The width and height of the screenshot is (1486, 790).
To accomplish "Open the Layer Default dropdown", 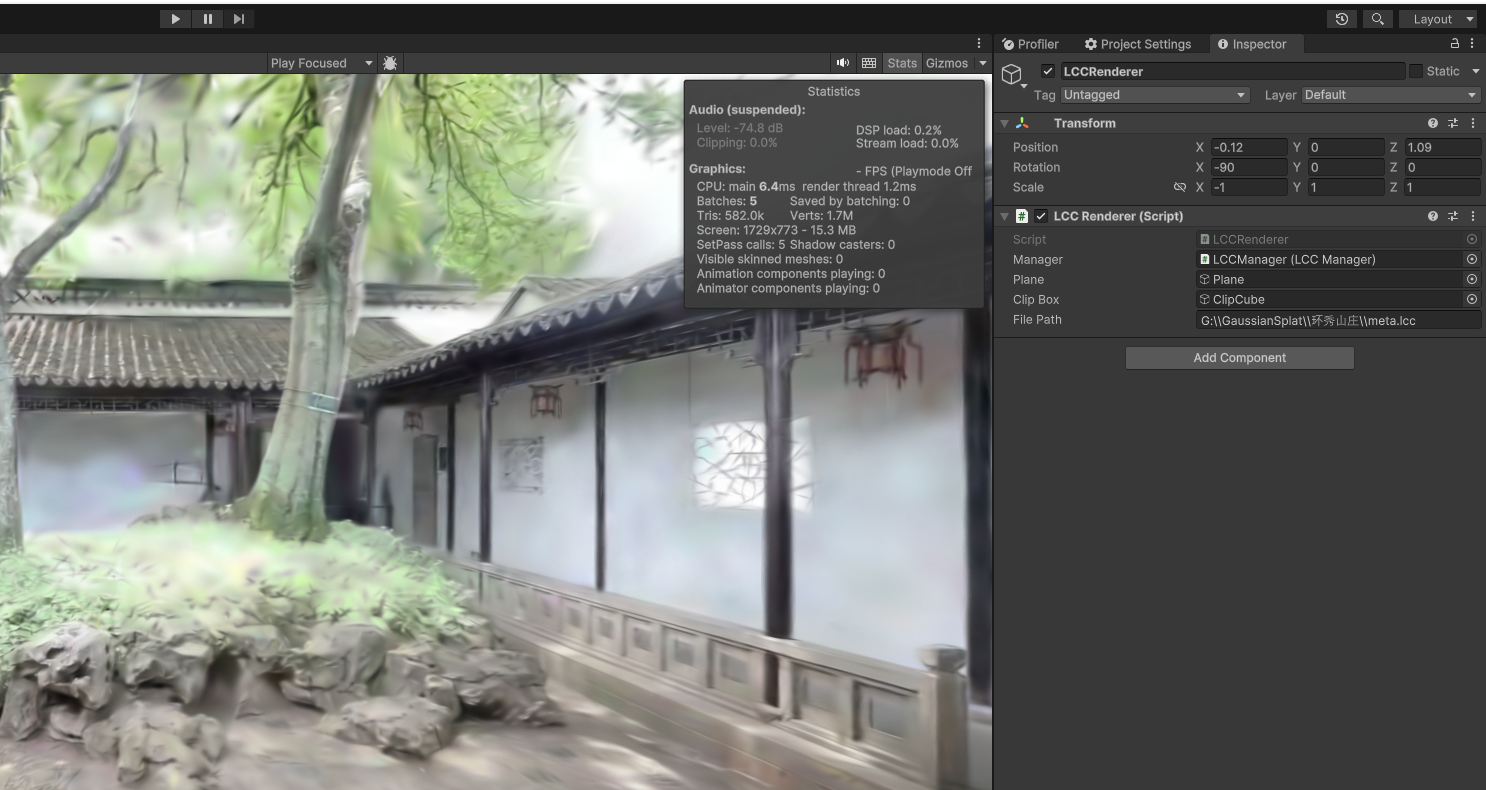I will click(1390, 95).
